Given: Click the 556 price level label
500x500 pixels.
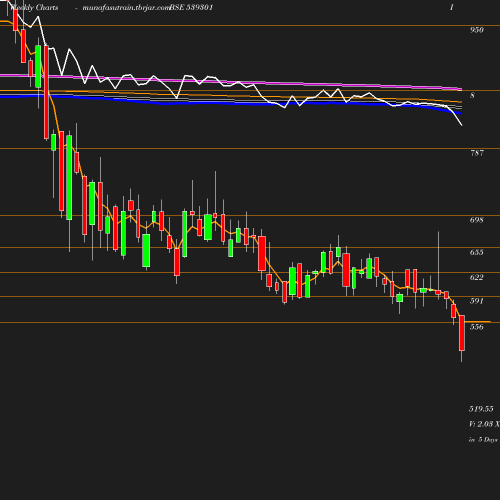Looking at the screenshot, I should coord(476,327).
